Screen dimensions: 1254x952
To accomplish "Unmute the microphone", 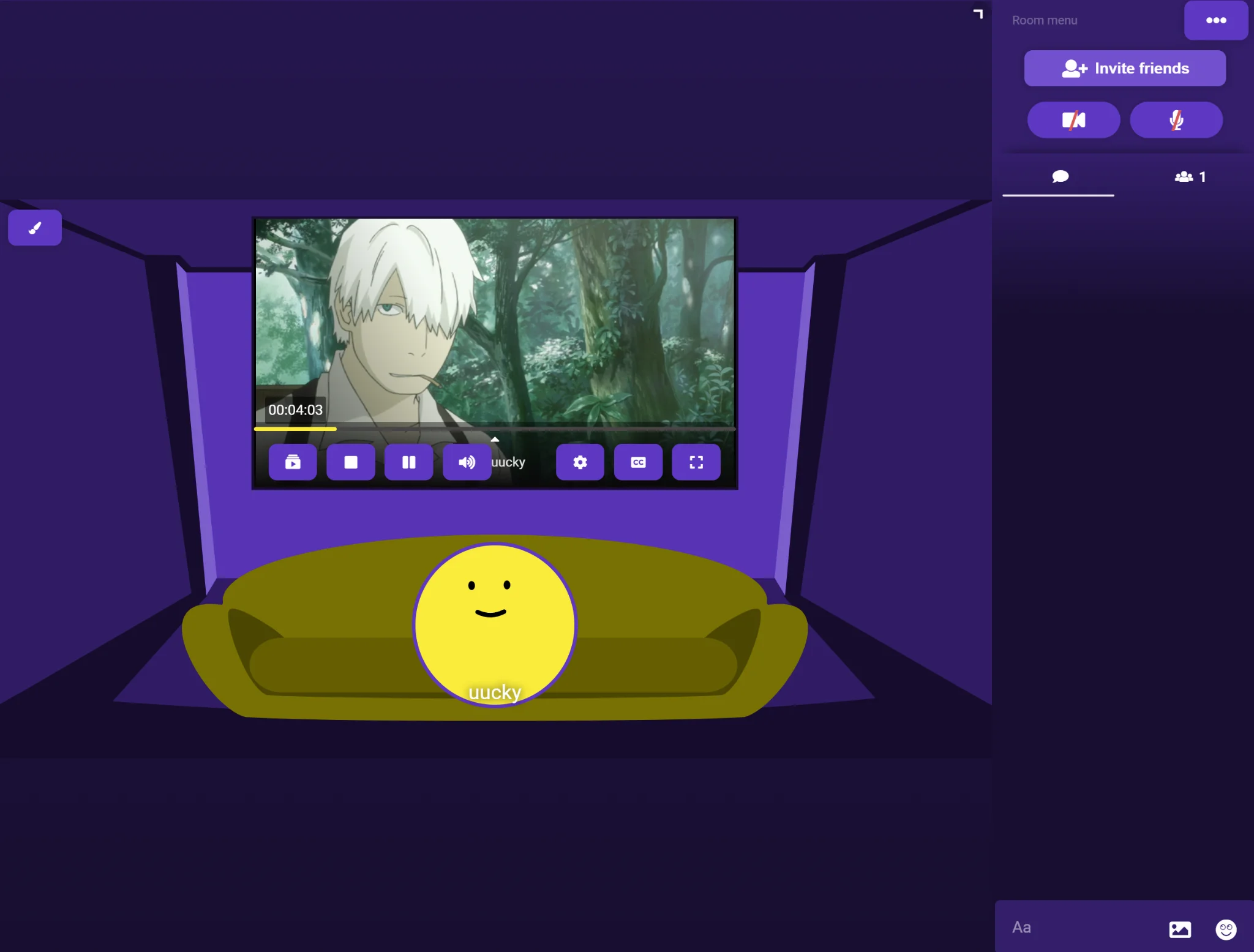I will 1176,120.
